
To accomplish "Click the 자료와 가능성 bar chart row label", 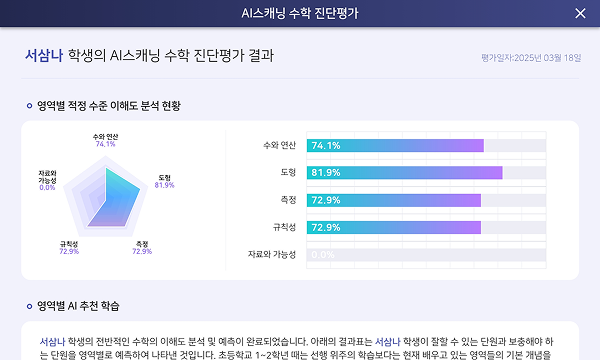I will [x=272, y=254].
